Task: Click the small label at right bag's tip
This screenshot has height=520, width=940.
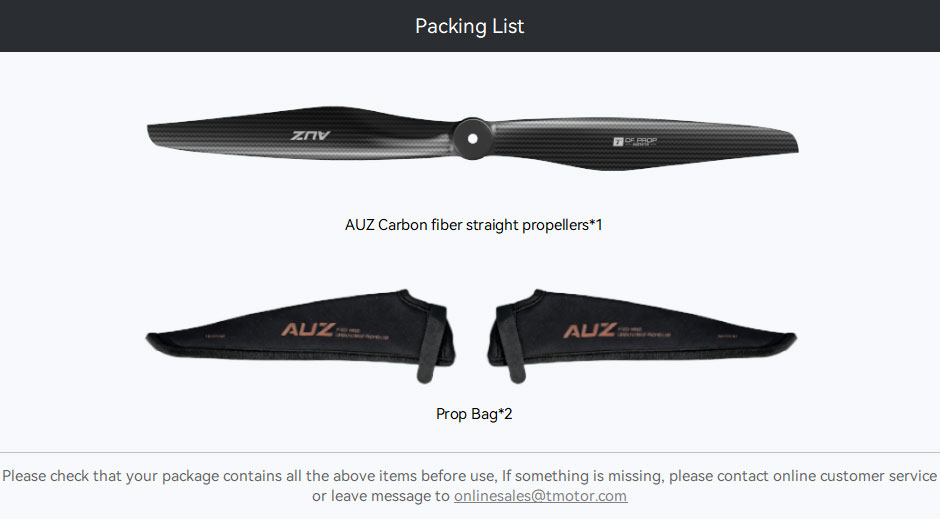Action: coord(727,336)
